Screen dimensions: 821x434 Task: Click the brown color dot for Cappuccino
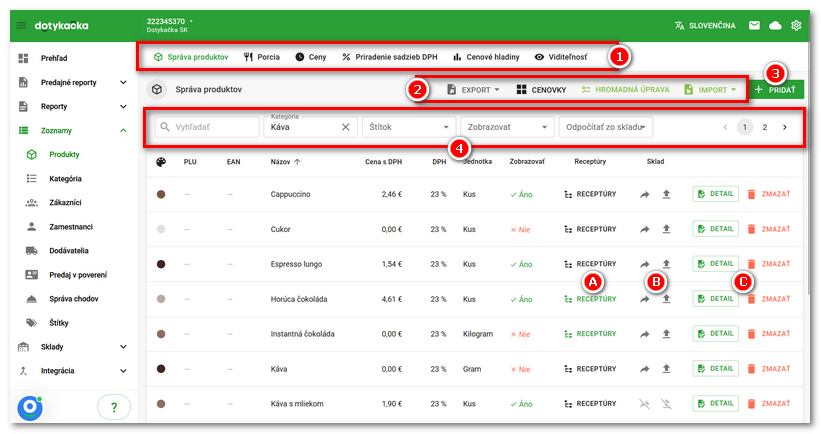pos(161,194)
